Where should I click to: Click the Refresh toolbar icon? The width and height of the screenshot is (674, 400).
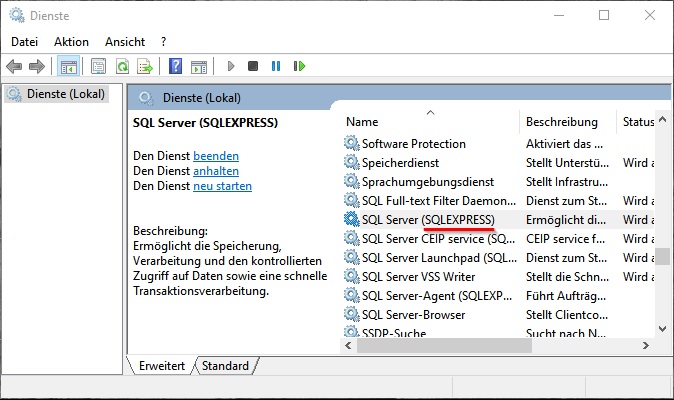[x=123, y=67]
